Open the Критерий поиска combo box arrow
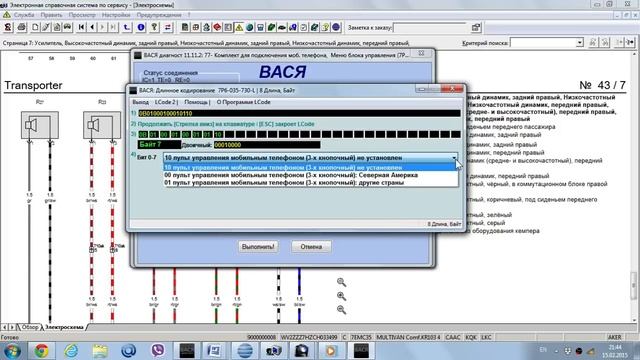The height and width of the screenshot is (360, 640). [580, 42]
